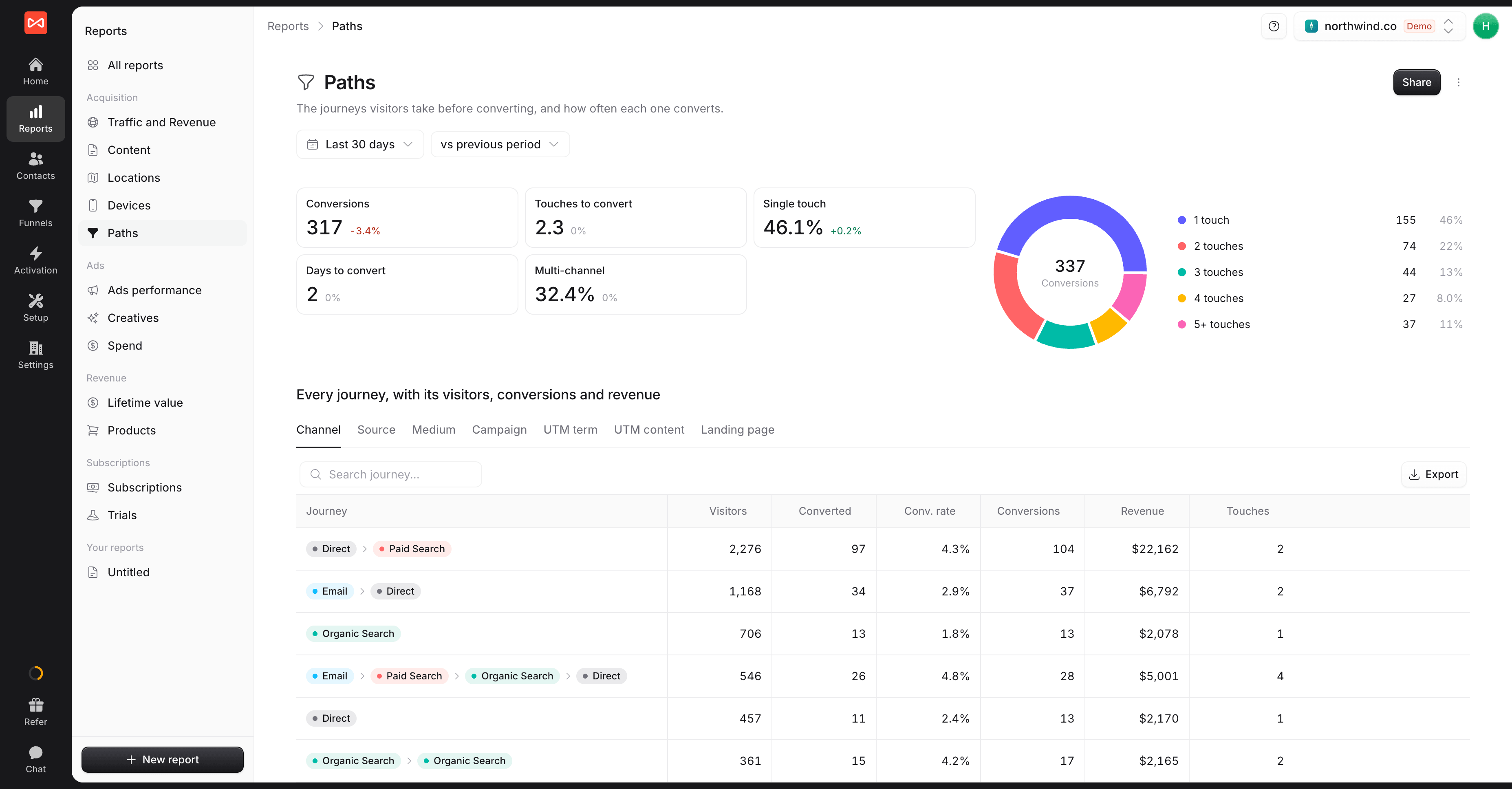Select the Campaign tab
1512x789 pixels.
click(x=499, y=430)
